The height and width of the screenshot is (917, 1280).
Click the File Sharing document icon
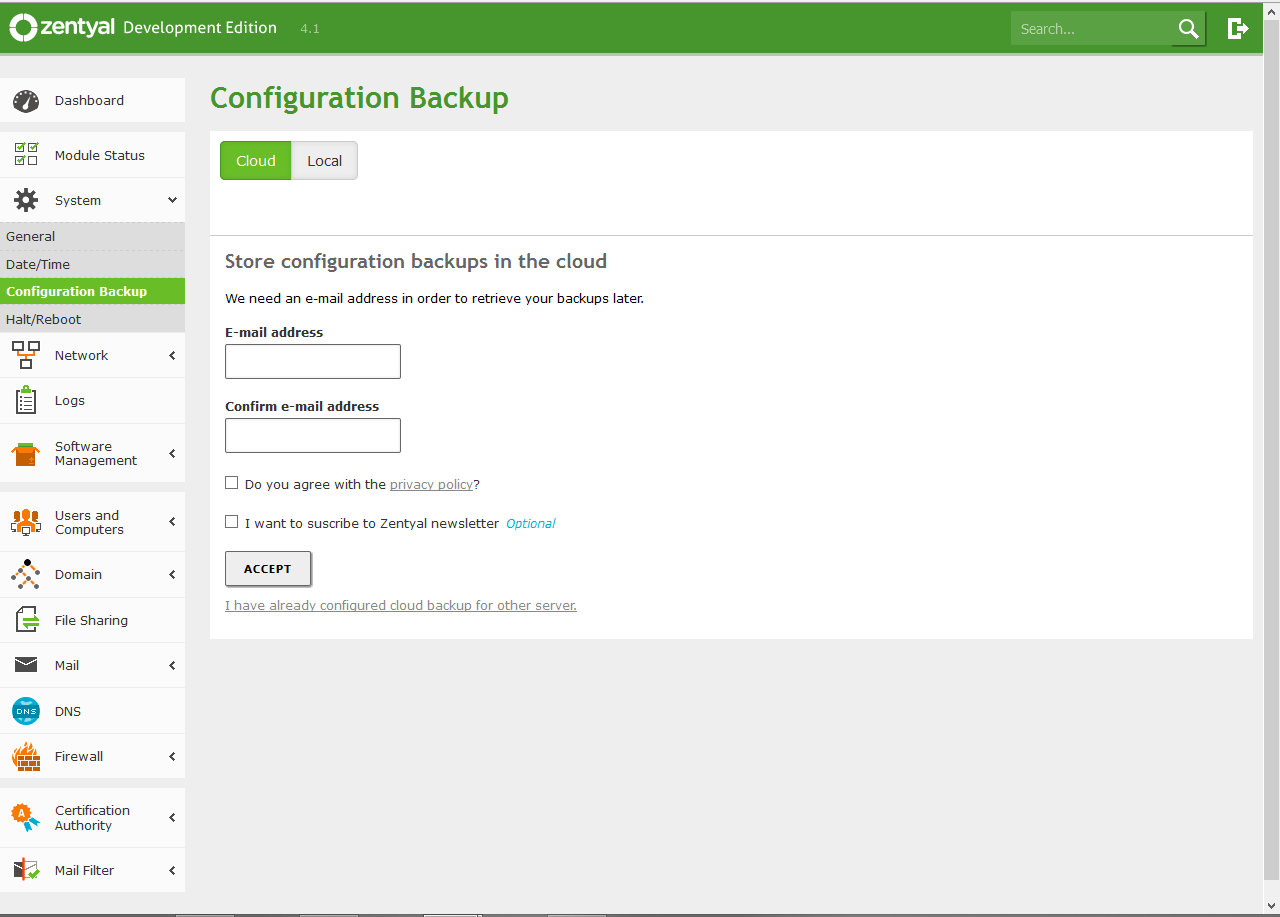click(x=26, y=620)
